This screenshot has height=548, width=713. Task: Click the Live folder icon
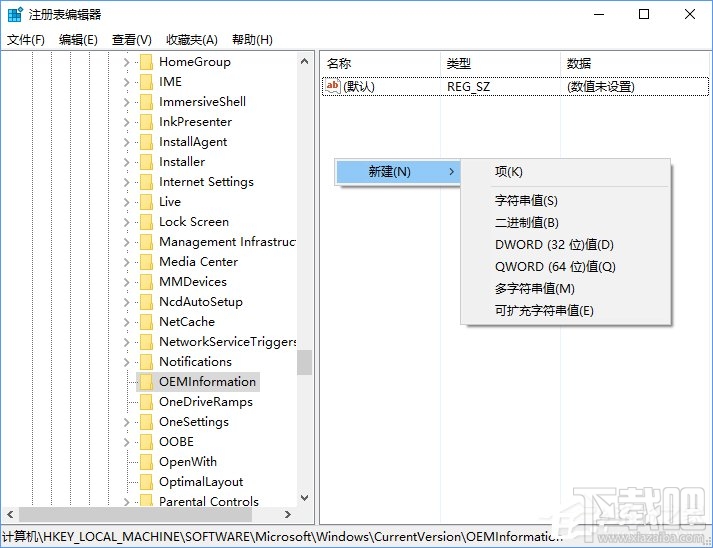click(x=146, y=202)
